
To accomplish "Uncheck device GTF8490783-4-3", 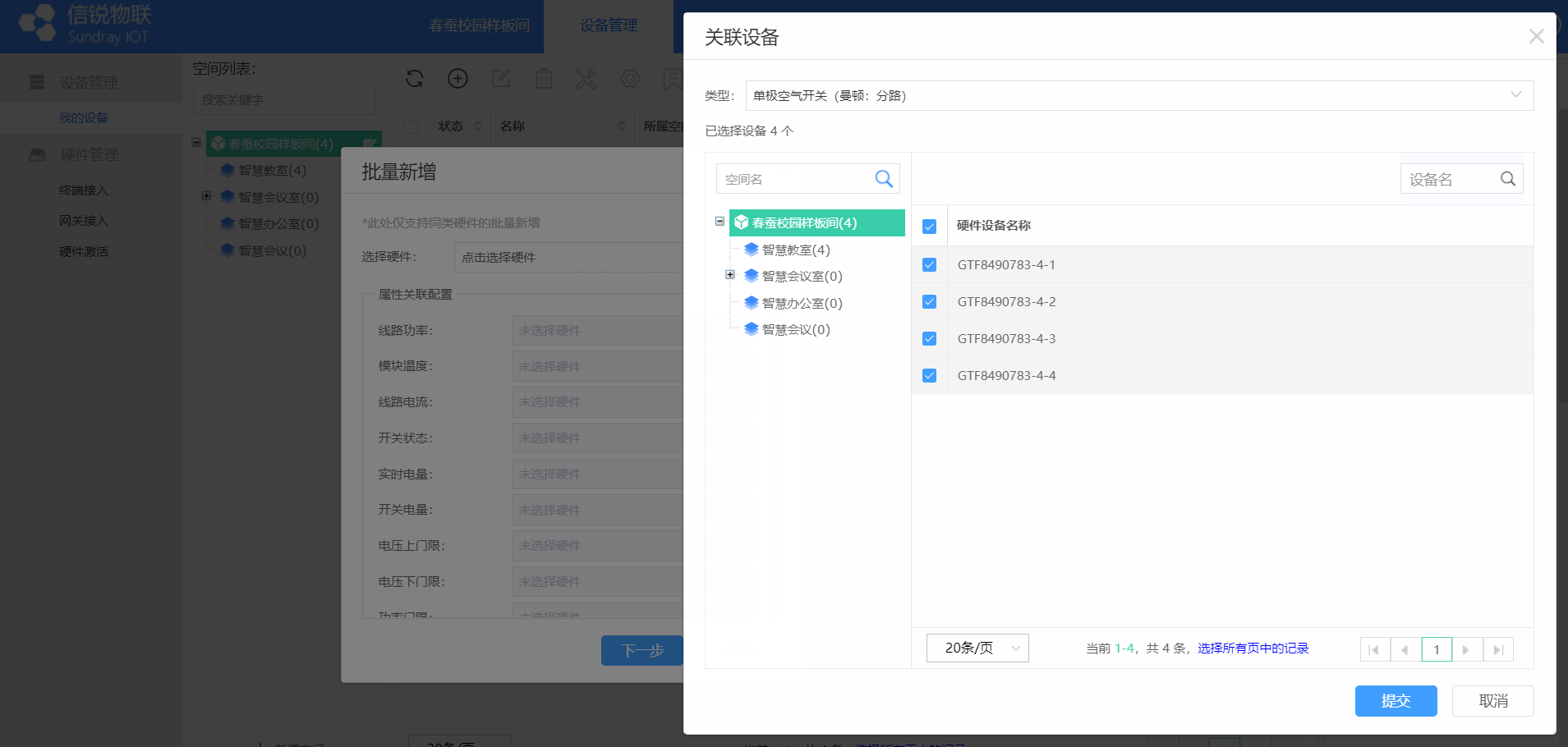I will (930, 339).
